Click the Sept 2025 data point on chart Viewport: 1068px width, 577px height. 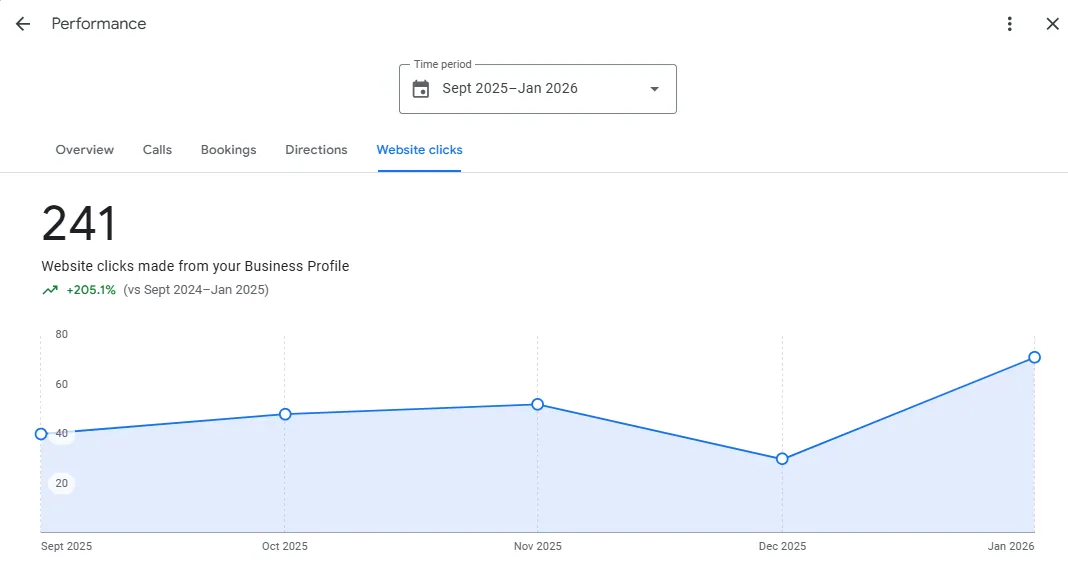(41, 434)
